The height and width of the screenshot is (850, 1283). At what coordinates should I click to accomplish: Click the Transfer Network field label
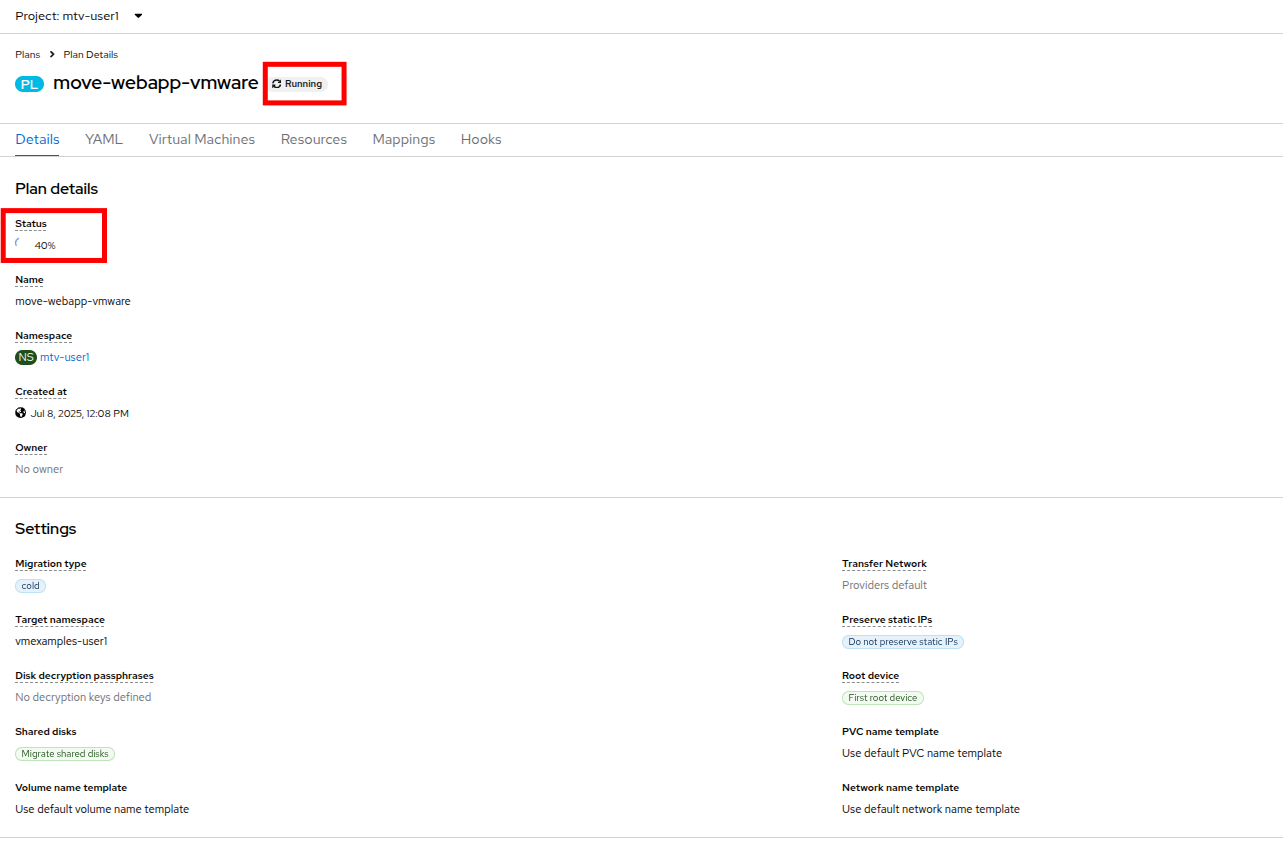[884, 564]
